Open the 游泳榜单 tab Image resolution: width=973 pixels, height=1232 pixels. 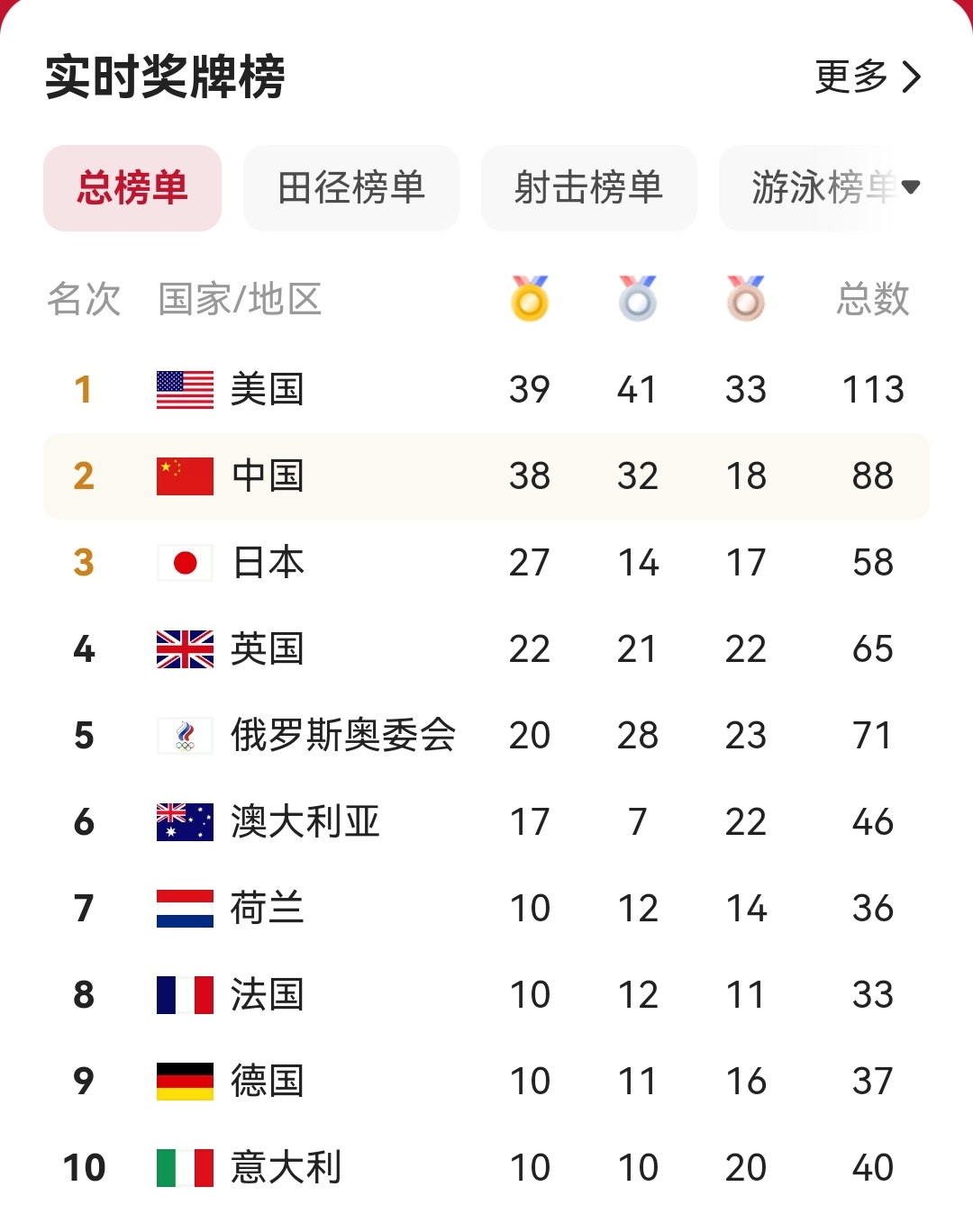824,188
